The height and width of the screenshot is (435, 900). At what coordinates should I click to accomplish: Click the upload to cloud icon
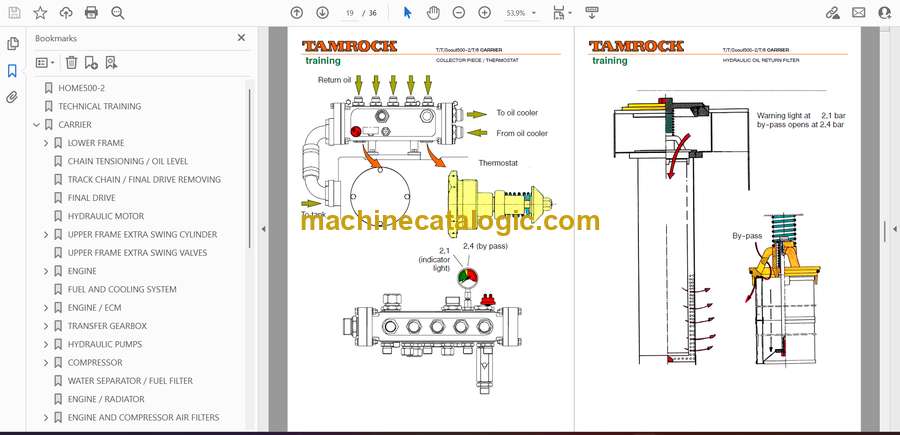pyautogui.click(x=66, y=13)
